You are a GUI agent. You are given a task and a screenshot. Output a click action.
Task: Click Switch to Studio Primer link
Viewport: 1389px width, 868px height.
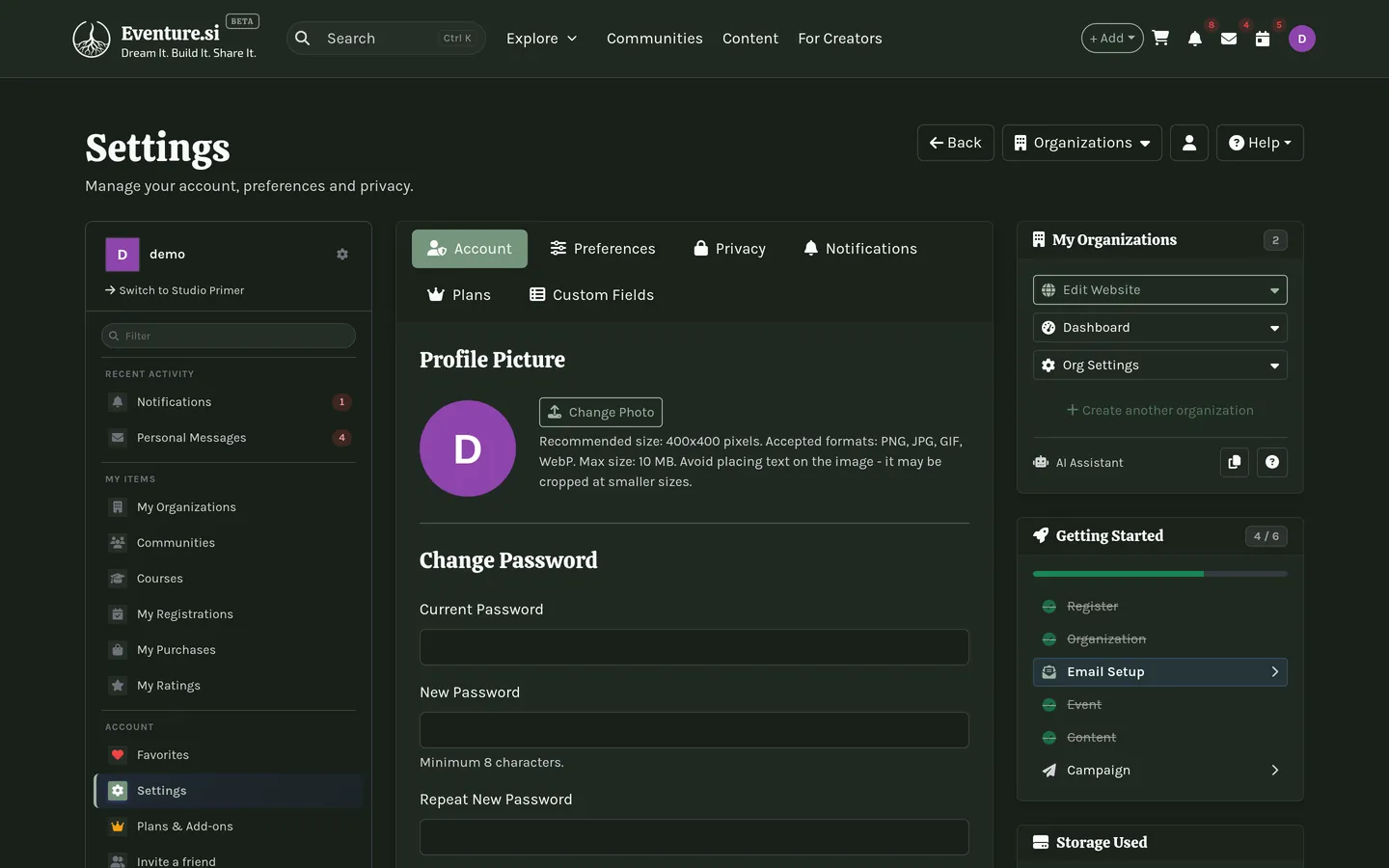(x=175, y=290)
